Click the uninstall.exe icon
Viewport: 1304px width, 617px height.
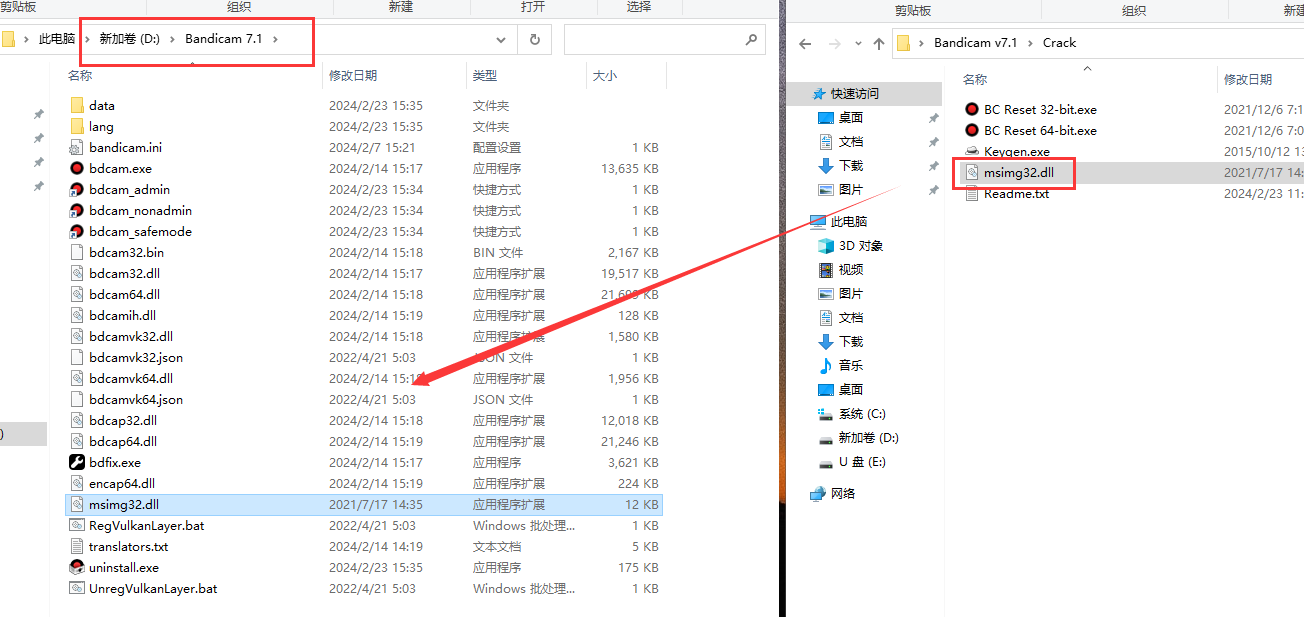pyautogui.click(x=77, y=567)
